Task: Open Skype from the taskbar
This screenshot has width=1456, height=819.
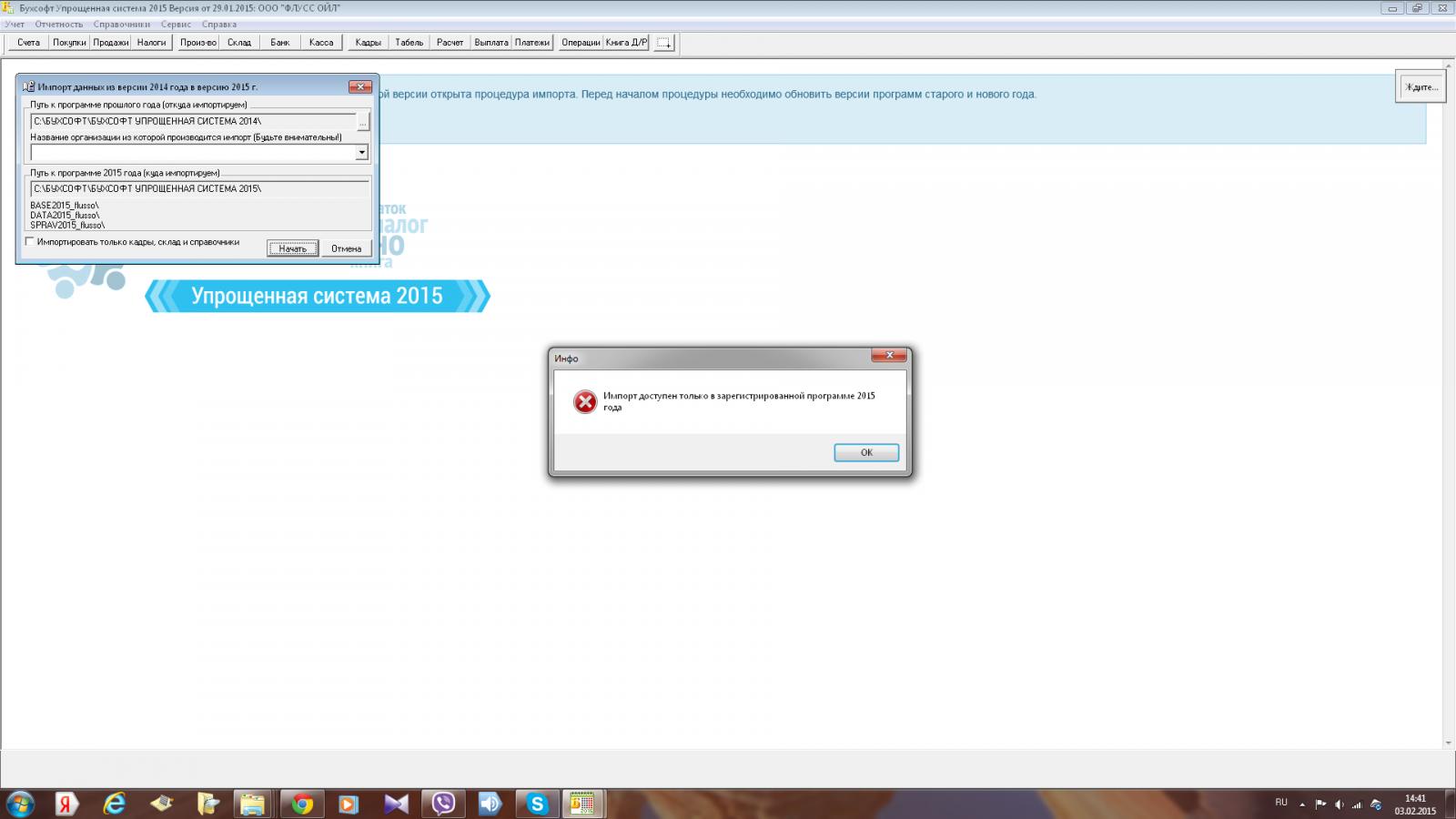Action: [x=537, y=804]
